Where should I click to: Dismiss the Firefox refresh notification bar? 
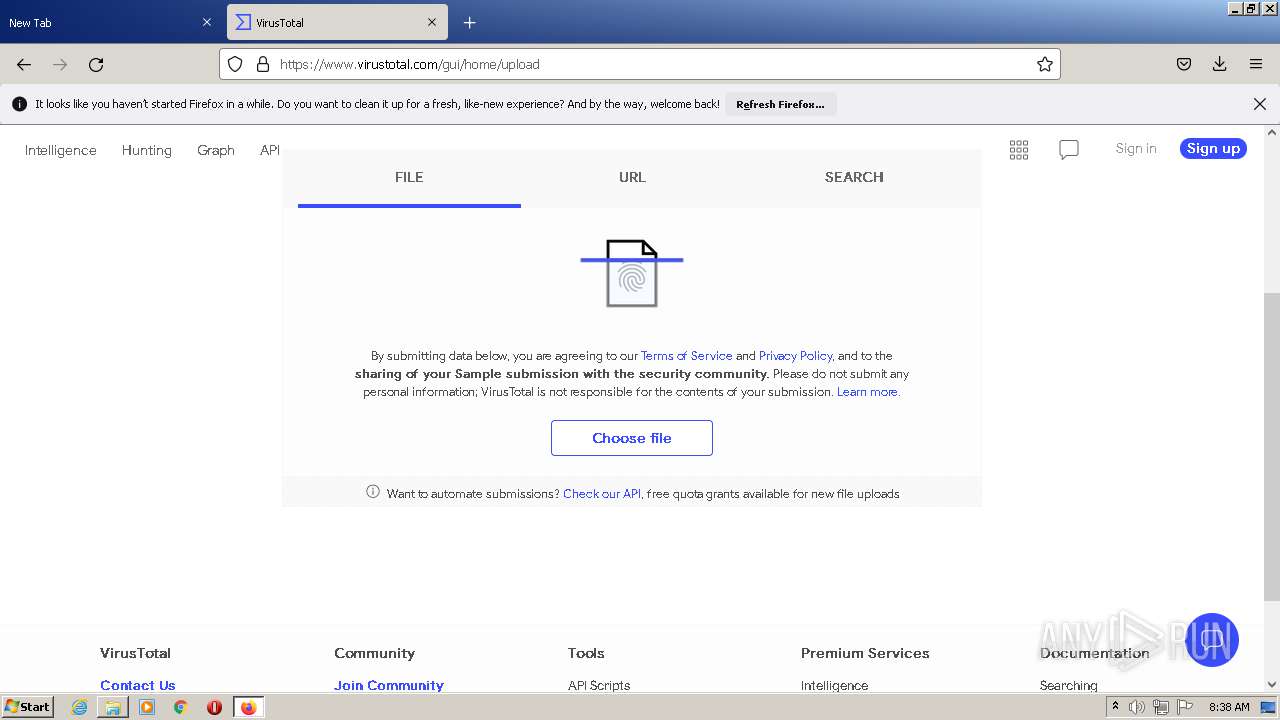point(1260,104)
